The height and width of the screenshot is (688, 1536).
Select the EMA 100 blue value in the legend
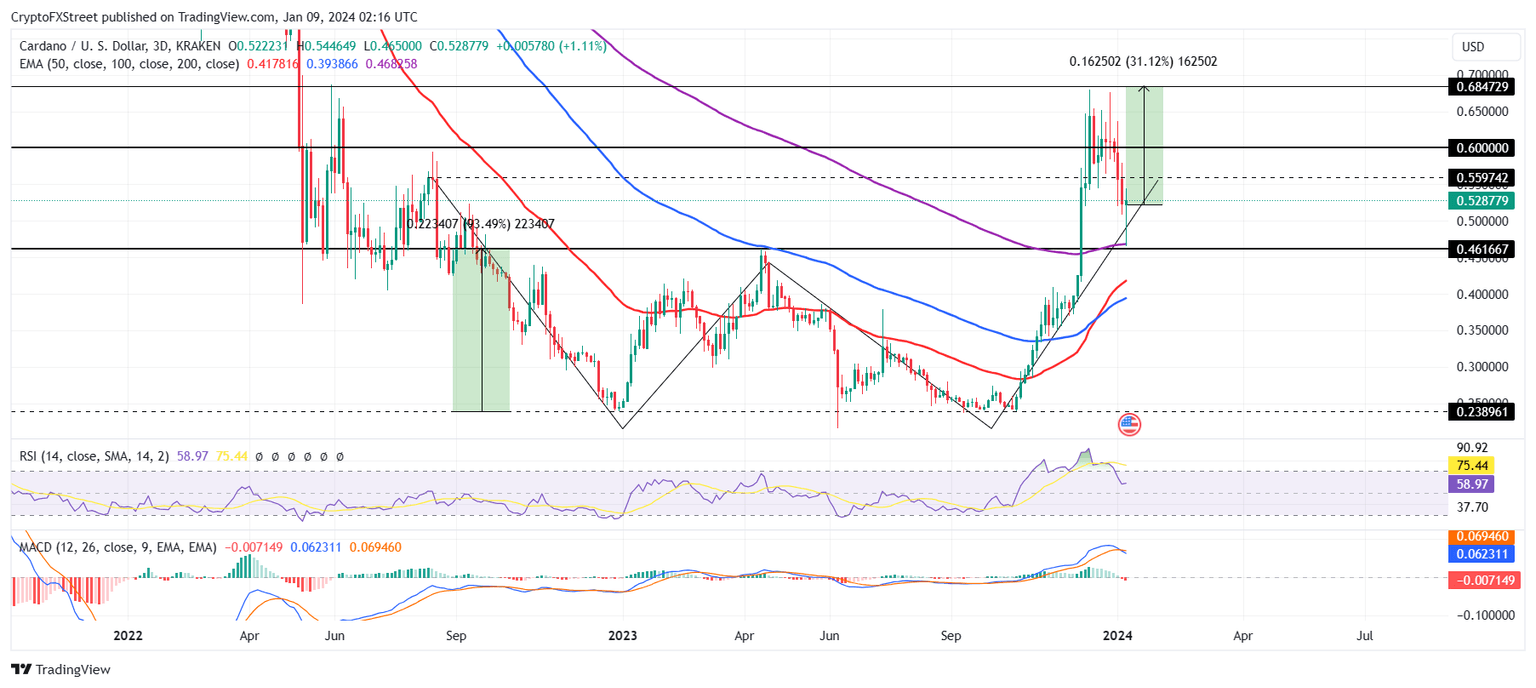pyautogui.click(x=331, y=63)
